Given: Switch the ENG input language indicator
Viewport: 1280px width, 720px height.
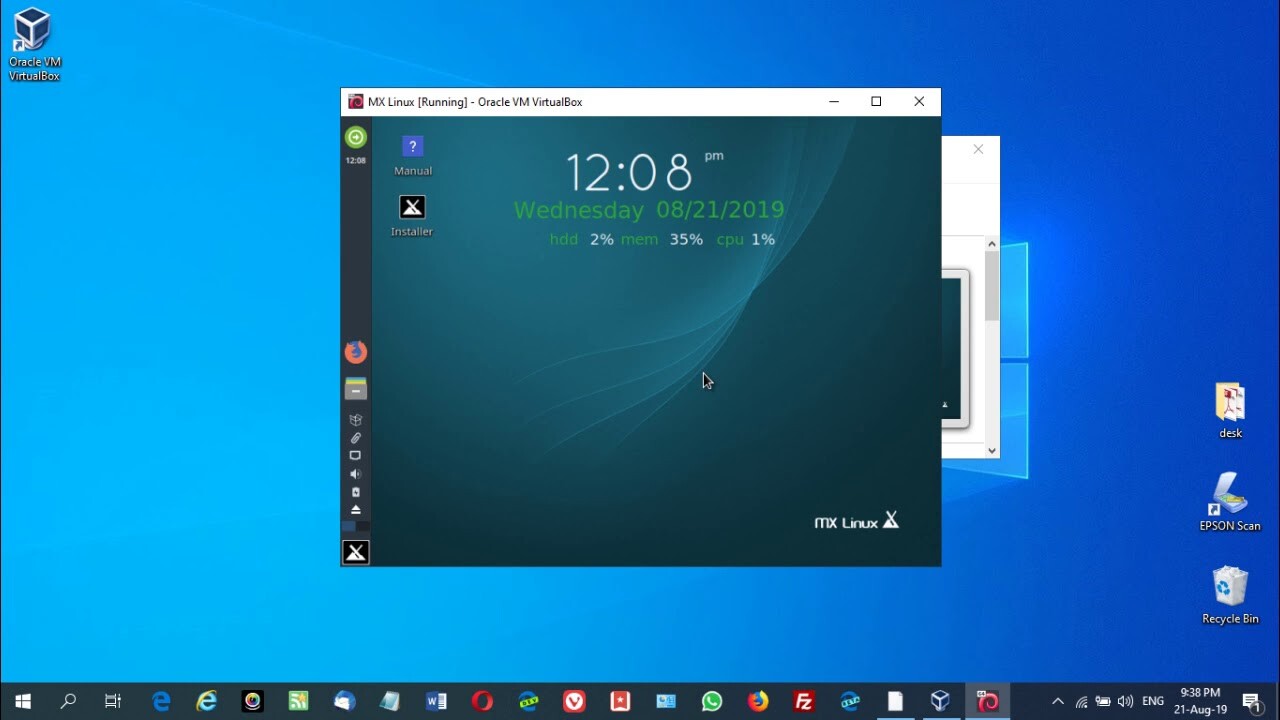Looking at the screenshot, I should (1153, 701).
